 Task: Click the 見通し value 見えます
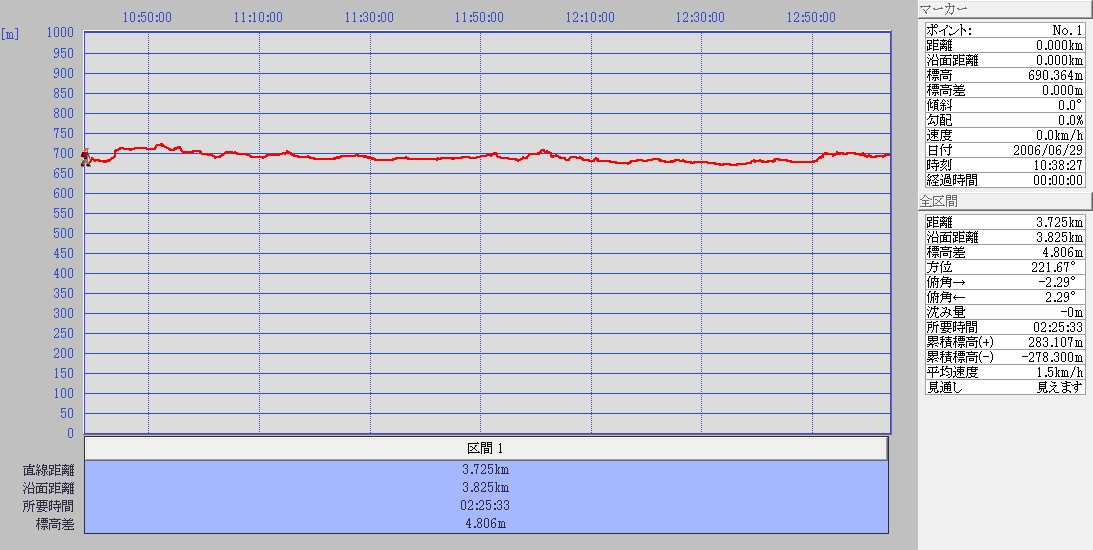pos(1060,387)
